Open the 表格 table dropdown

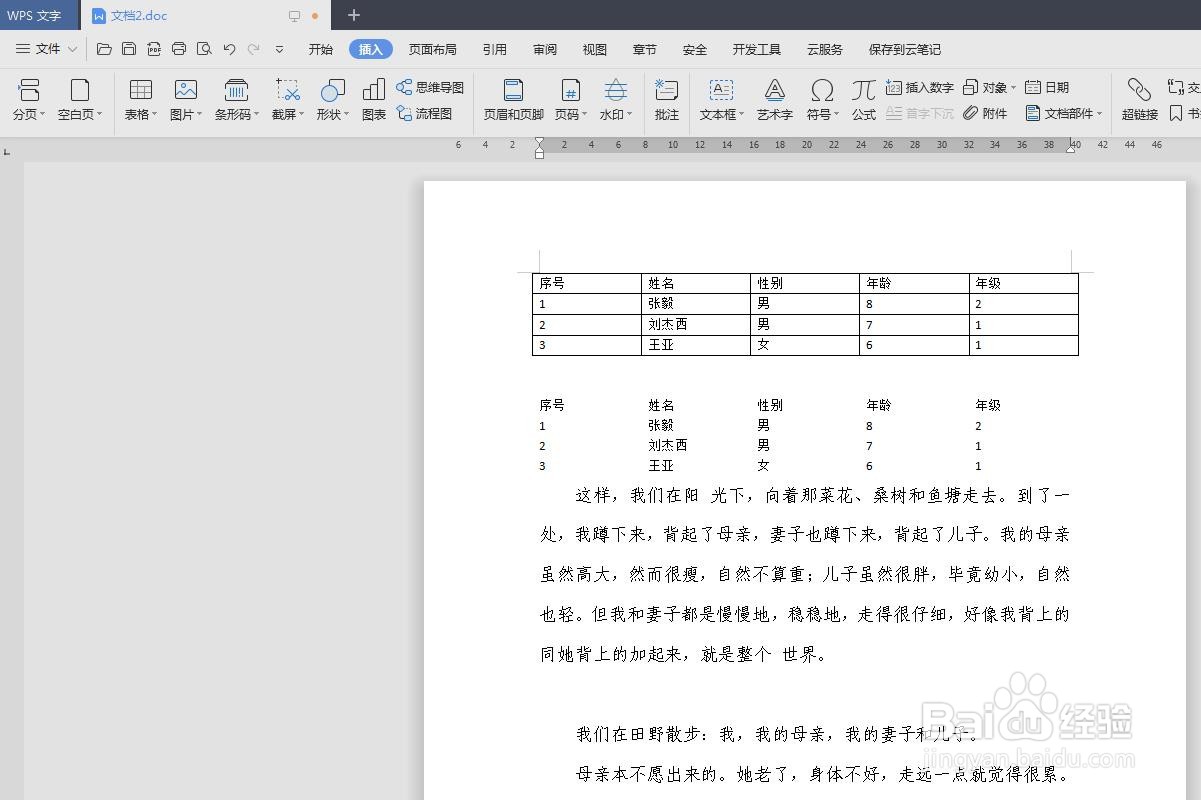[139, 98]
